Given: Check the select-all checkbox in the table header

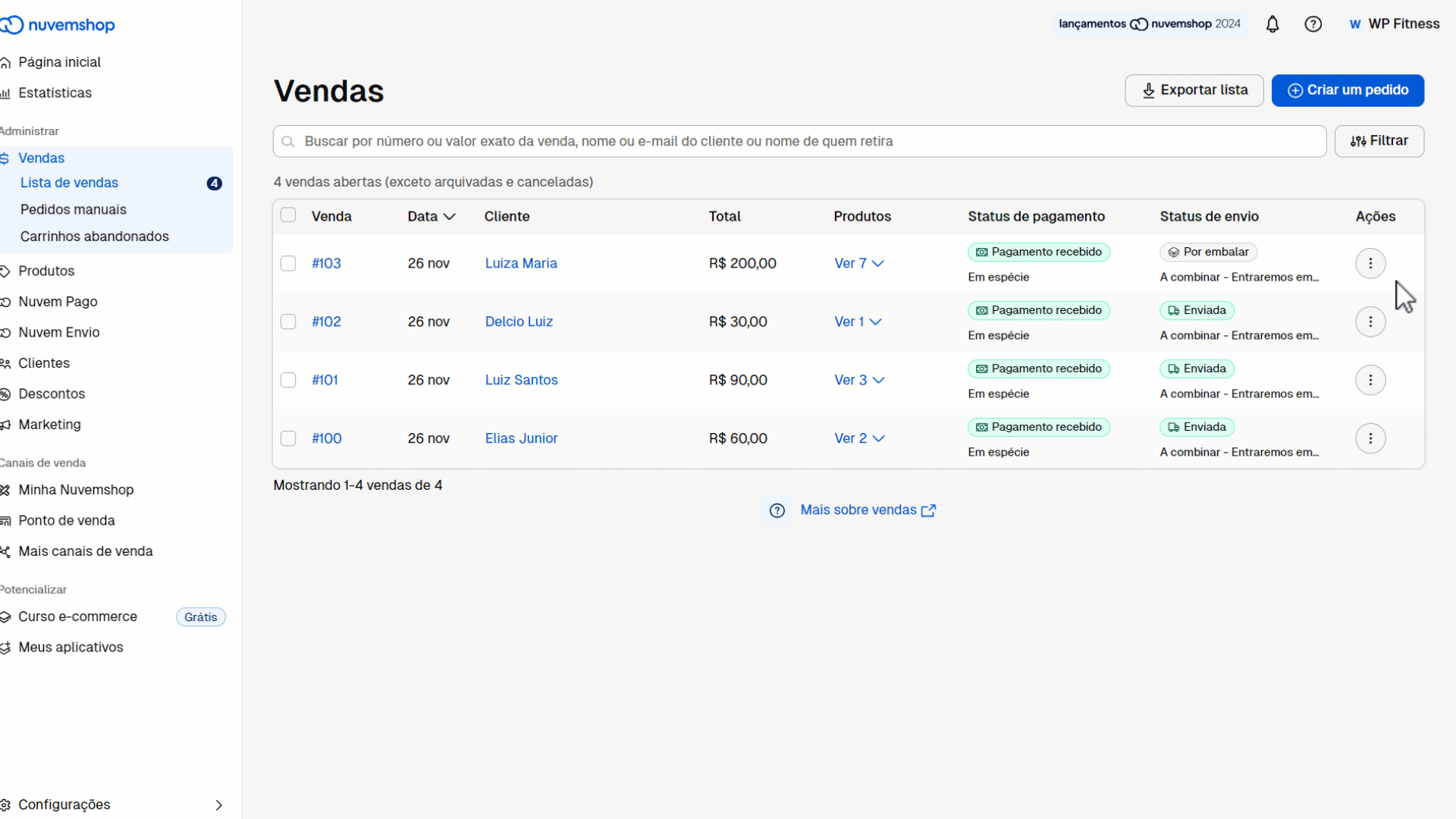Looking at the screenshot, I should [x=288, y=215].
